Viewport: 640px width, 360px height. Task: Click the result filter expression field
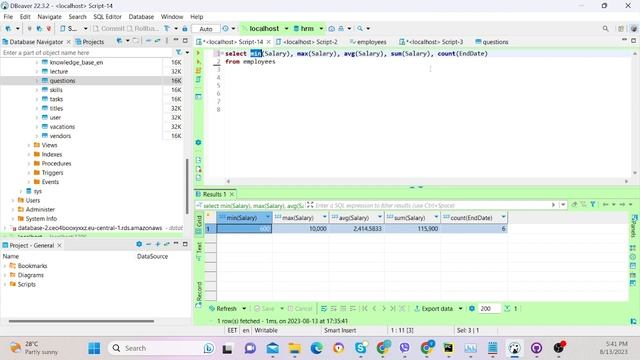coord(433,205)
